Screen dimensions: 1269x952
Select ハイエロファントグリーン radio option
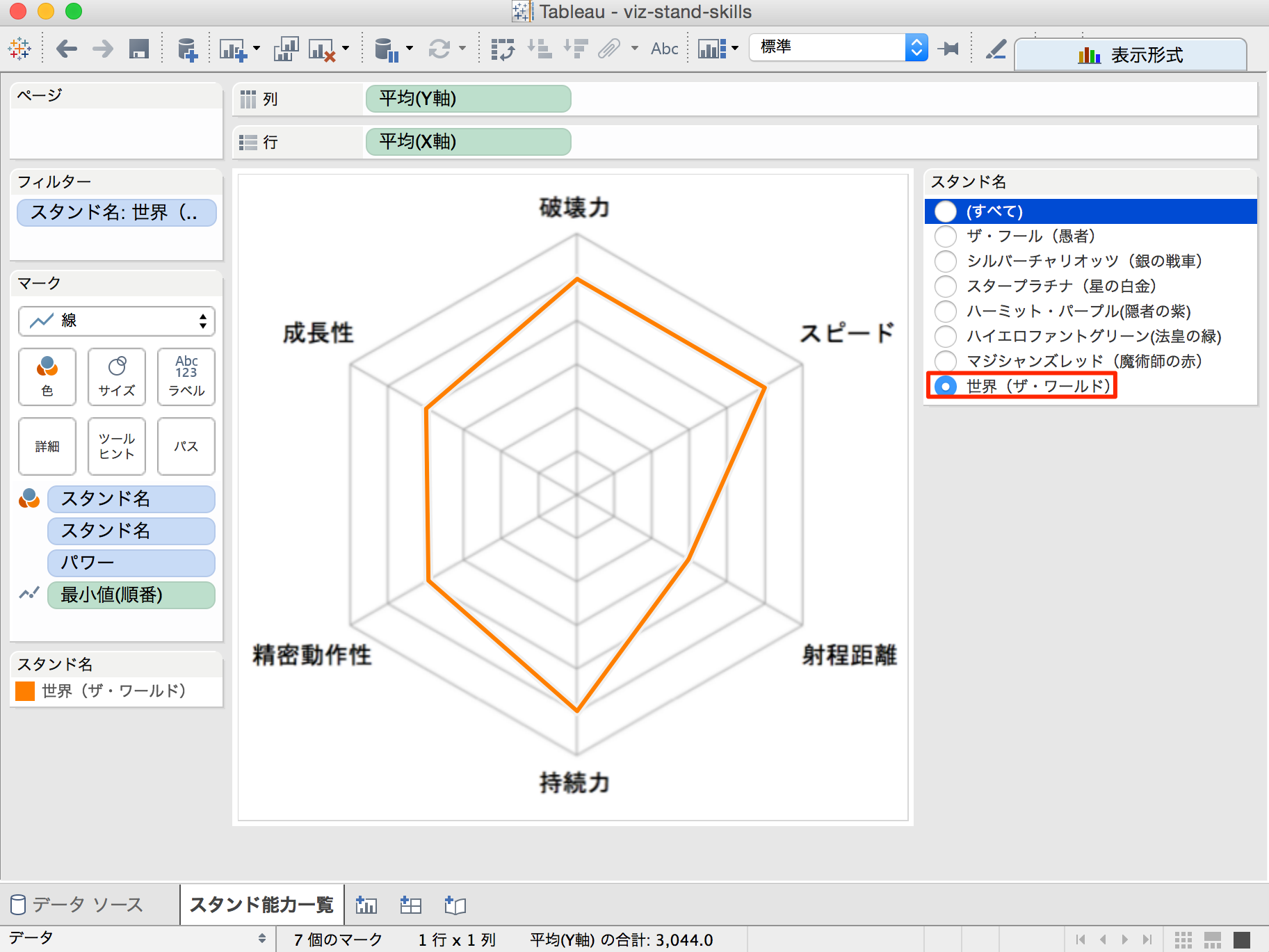(946, 337)
